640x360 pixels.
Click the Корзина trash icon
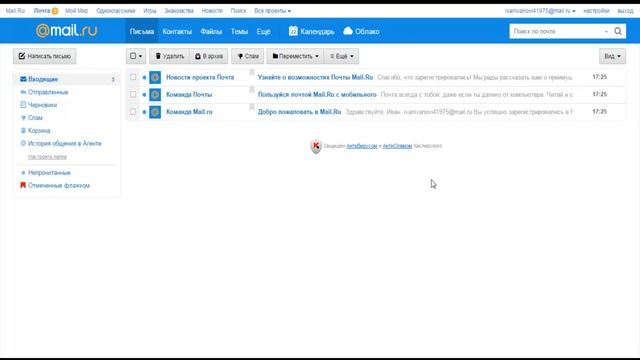[23, 131]
